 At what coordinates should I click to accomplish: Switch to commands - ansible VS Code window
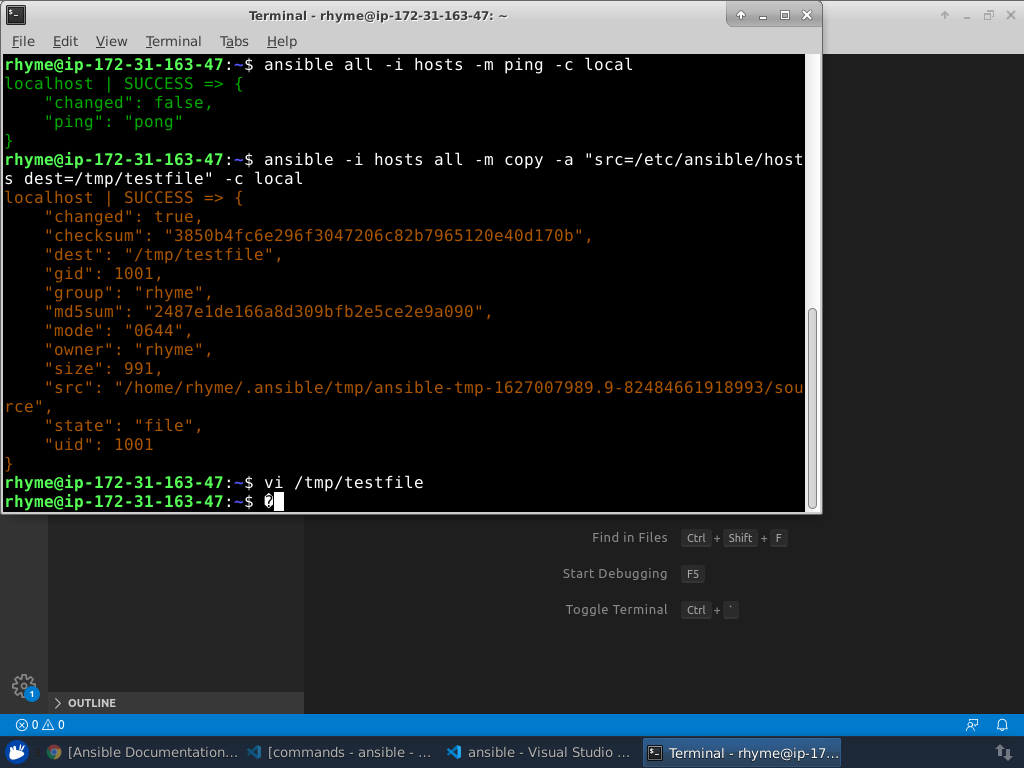click(x=340, y=752)
